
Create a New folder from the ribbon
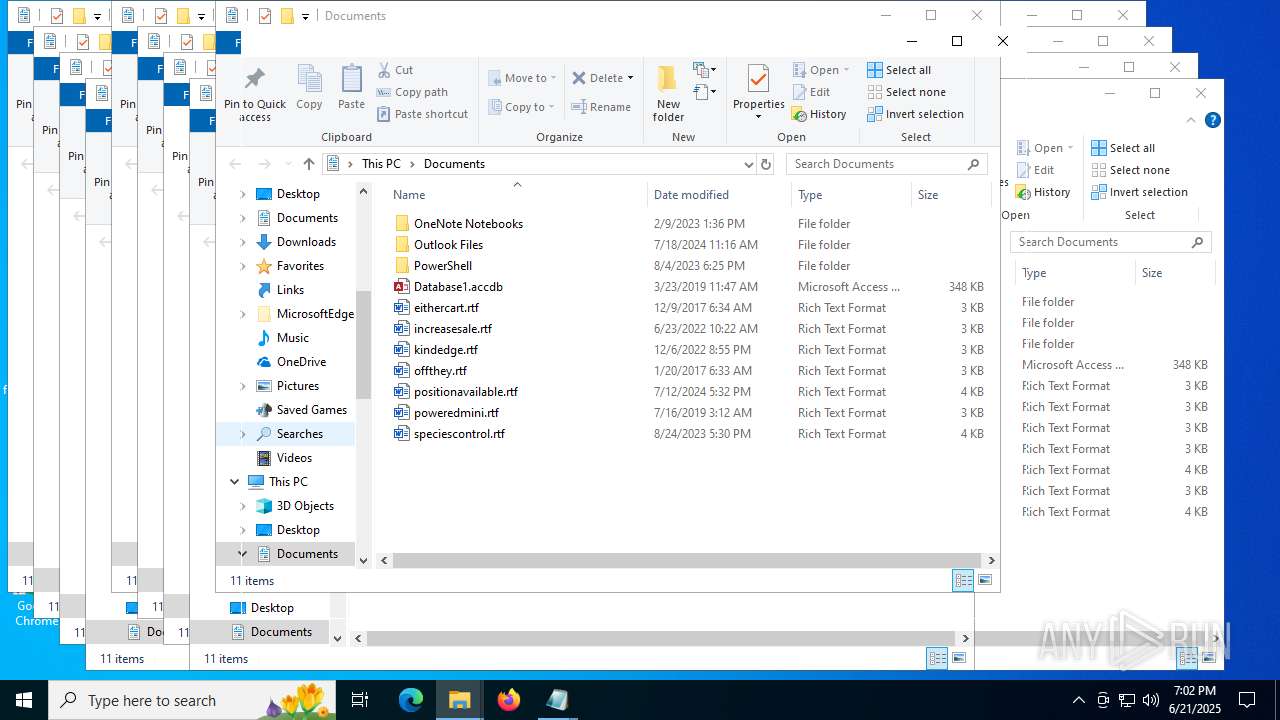[668, 93]
